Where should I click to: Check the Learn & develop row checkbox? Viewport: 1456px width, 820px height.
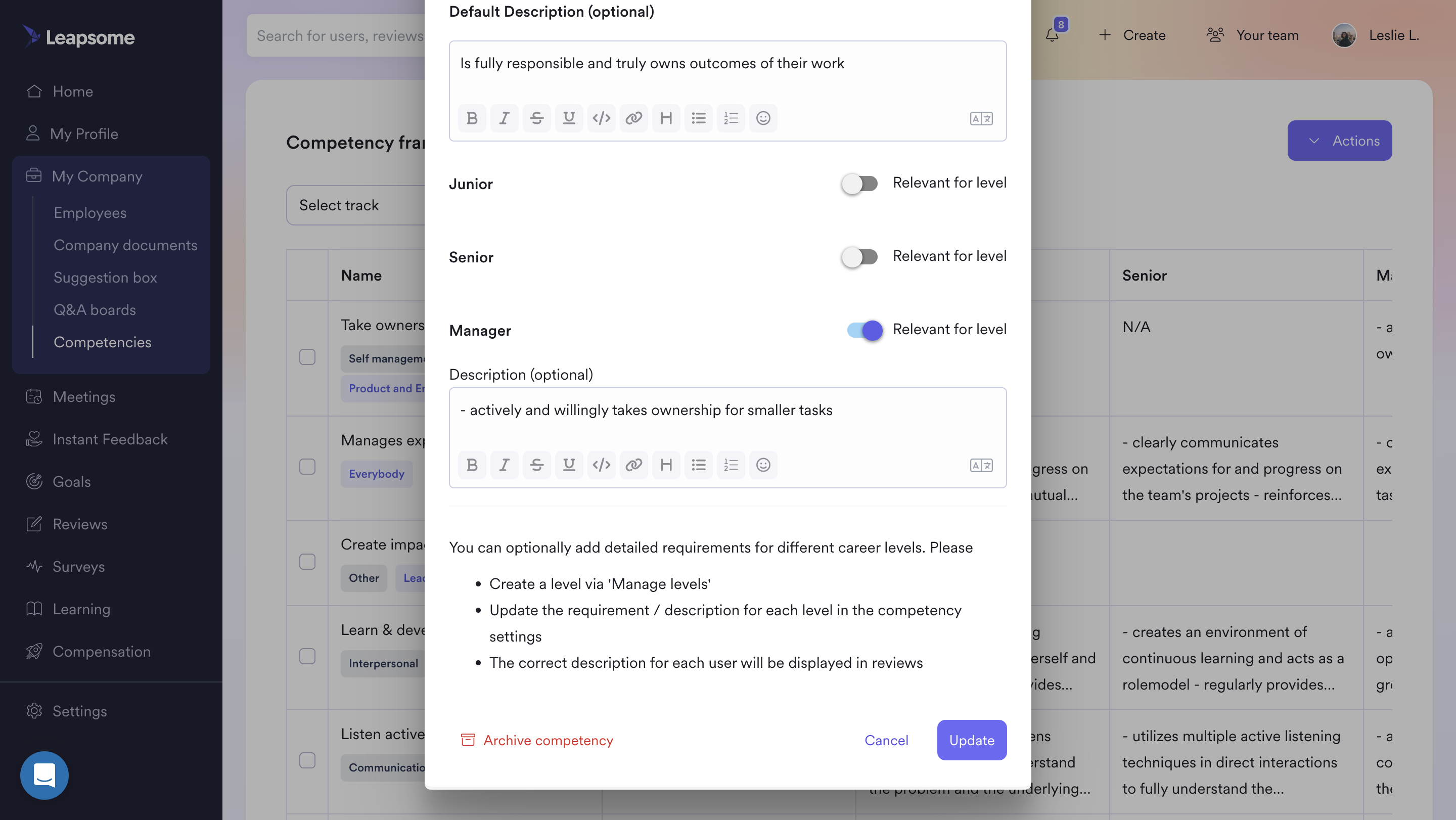pyautogui.click(x=307, y=656)
